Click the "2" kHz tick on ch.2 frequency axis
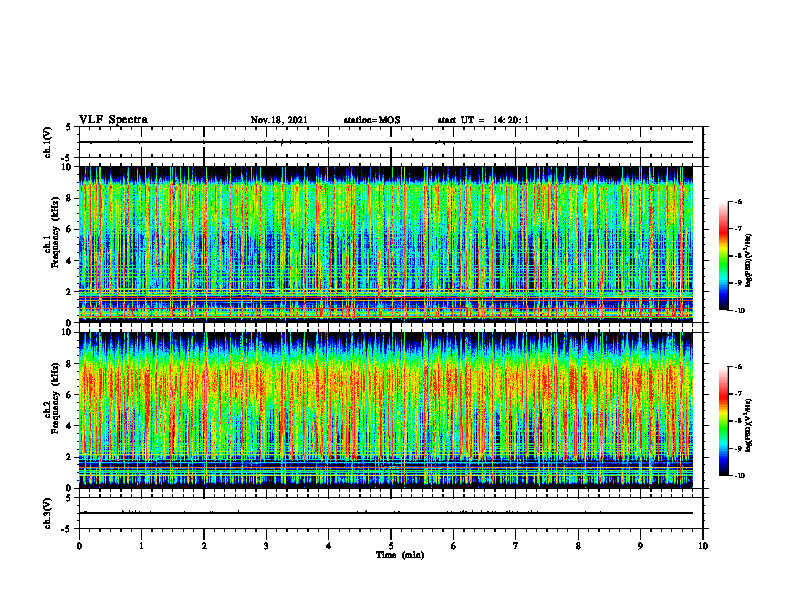792x612 pixels. [70, 457]
